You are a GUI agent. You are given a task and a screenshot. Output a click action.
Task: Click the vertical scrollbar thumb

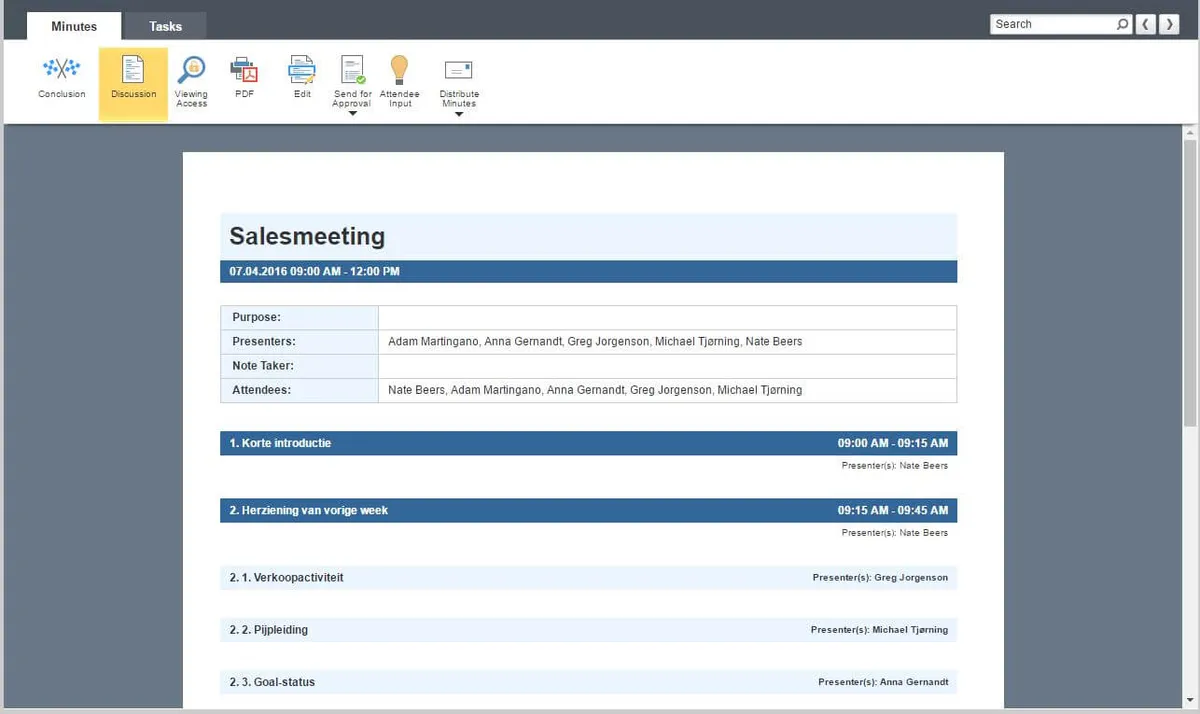pos(1190,280)
